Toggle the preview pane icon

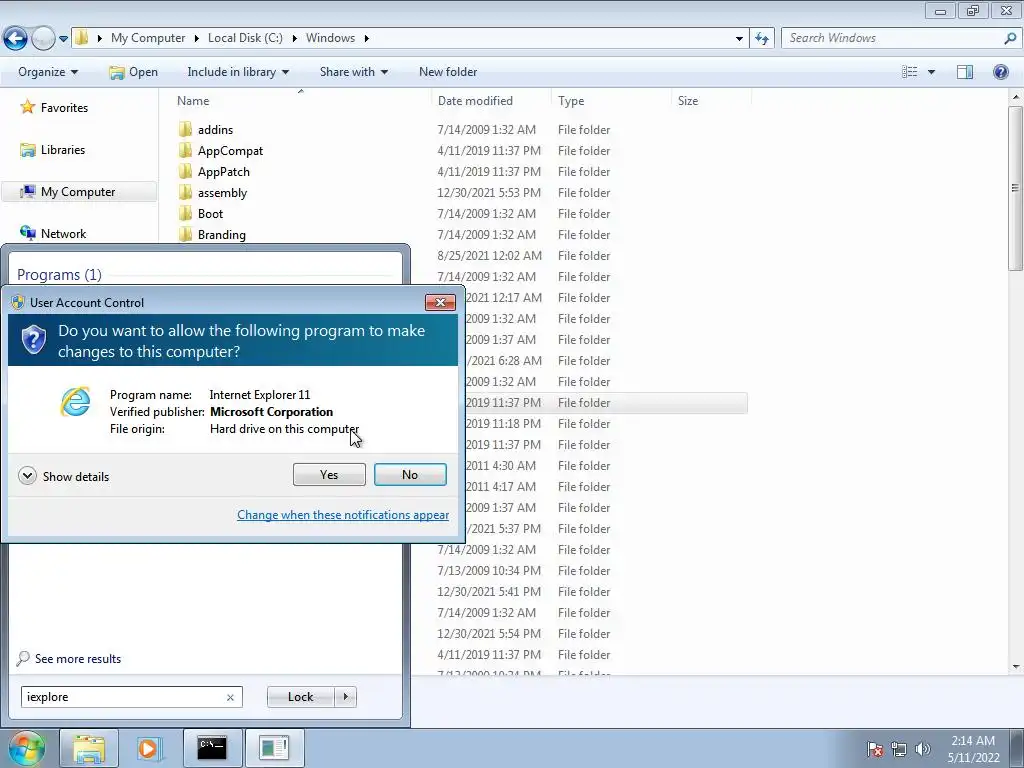coord(965,72)
